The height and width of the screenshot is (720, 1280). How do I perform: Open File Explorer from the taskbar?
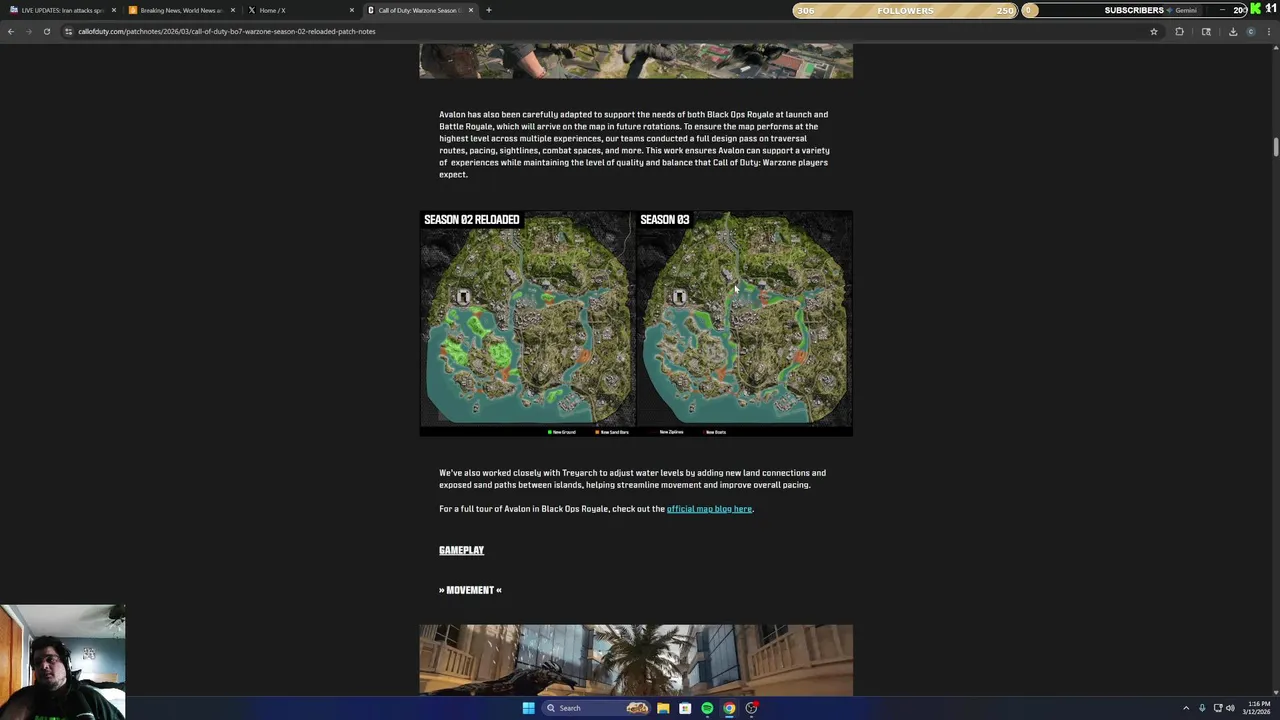(663, 708)
